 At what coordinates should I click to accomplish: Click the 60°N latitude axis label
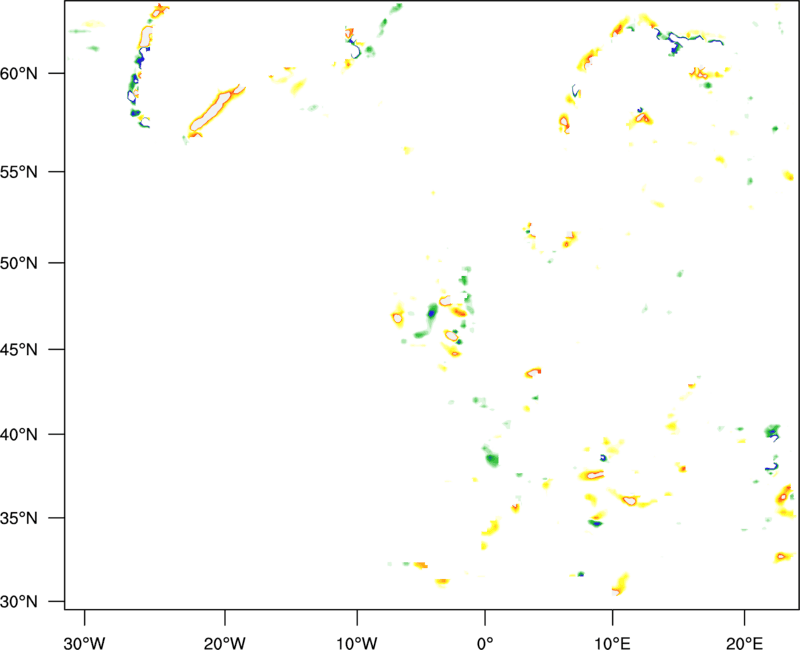[36, 74]
